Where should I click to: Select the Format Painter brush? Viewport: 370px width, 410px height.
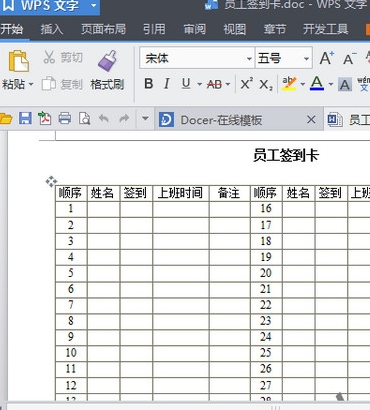(x=107, y=61)
